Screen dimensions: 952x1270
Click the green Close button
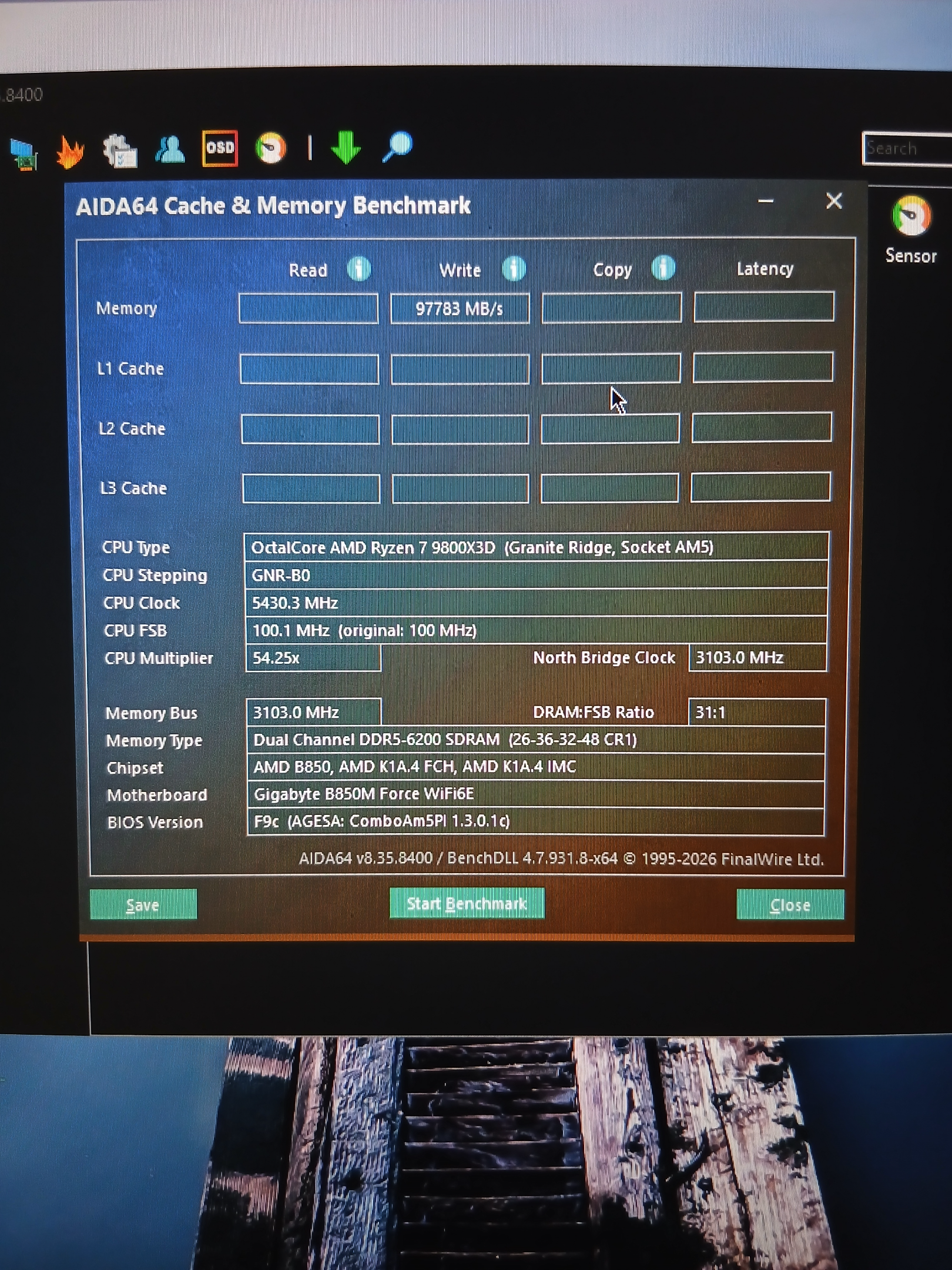[790, 904]
